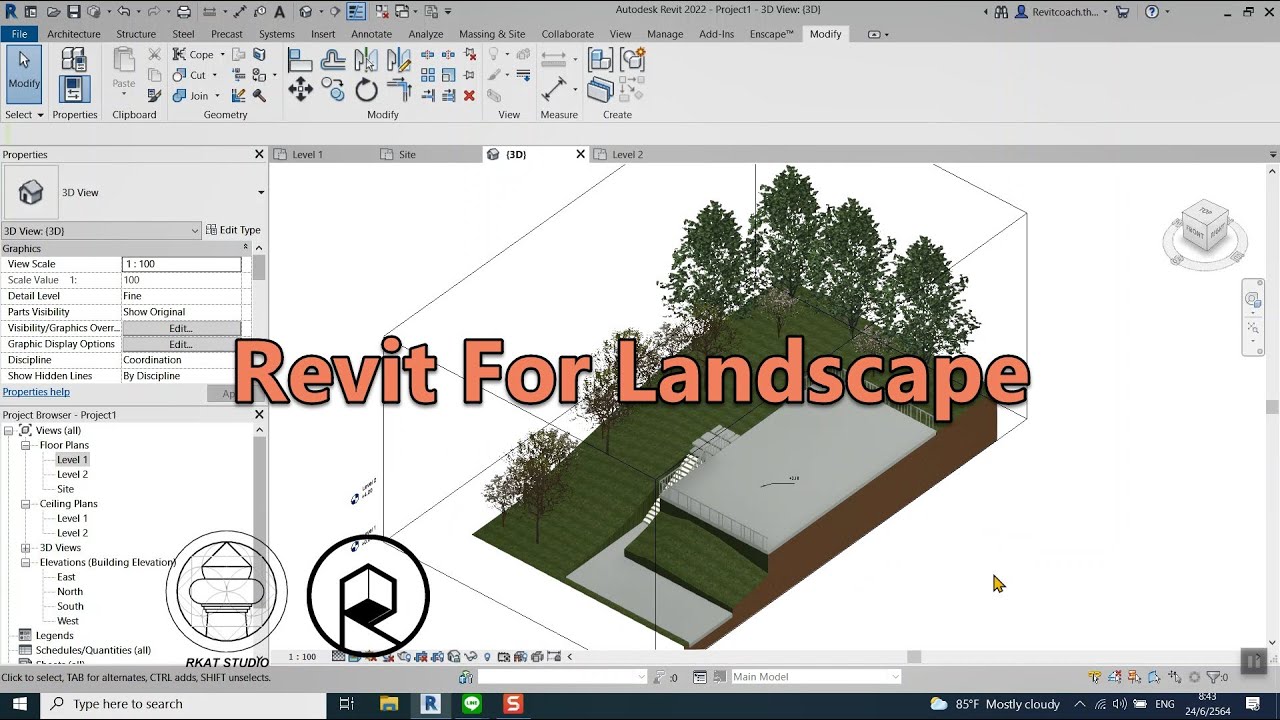Toggle Select Links in the status bar

tap(1097, 677)
